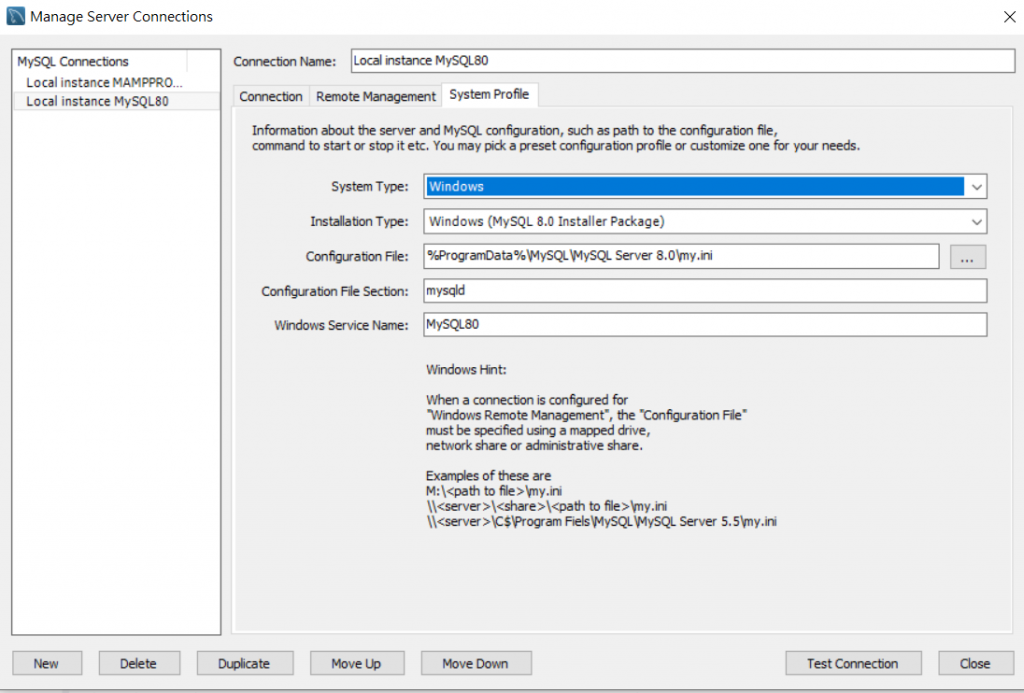Image resolution: width=1024 pixels, height=693 pixels.
Task: Click 'Examples of these are' text
Action: [x=488, y=475]
